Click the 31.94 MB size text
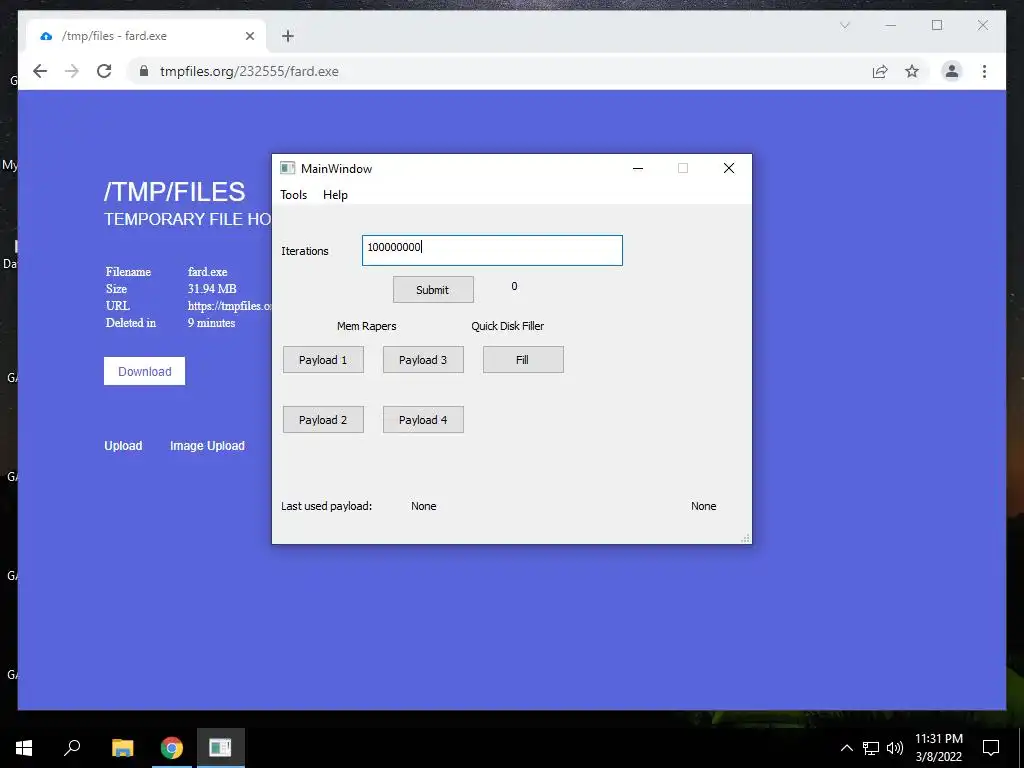This screenshot has height=768, width=1024. [x=212, y=289]
